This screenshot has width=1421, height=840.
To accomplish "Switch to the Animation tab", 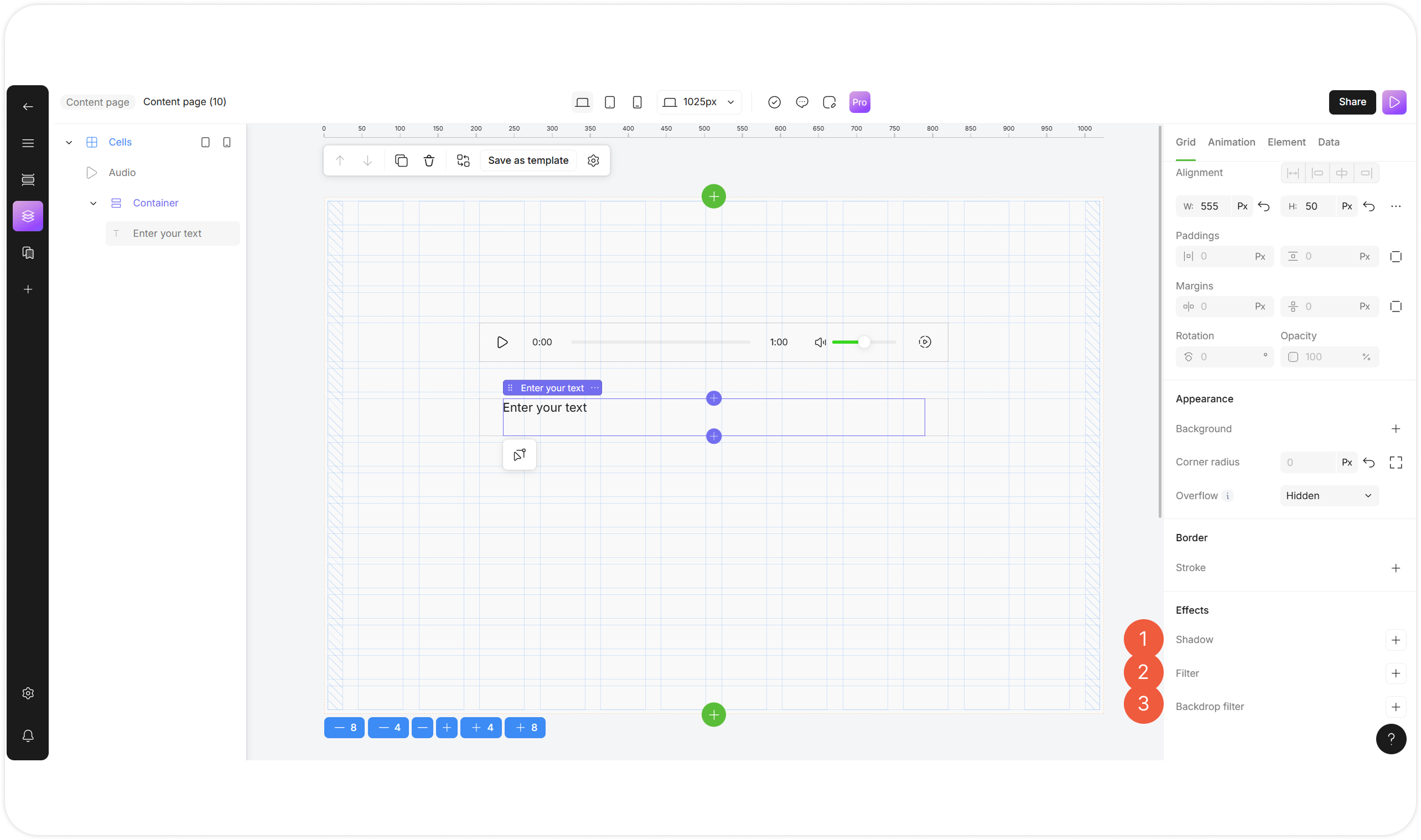I will 1231,142.
